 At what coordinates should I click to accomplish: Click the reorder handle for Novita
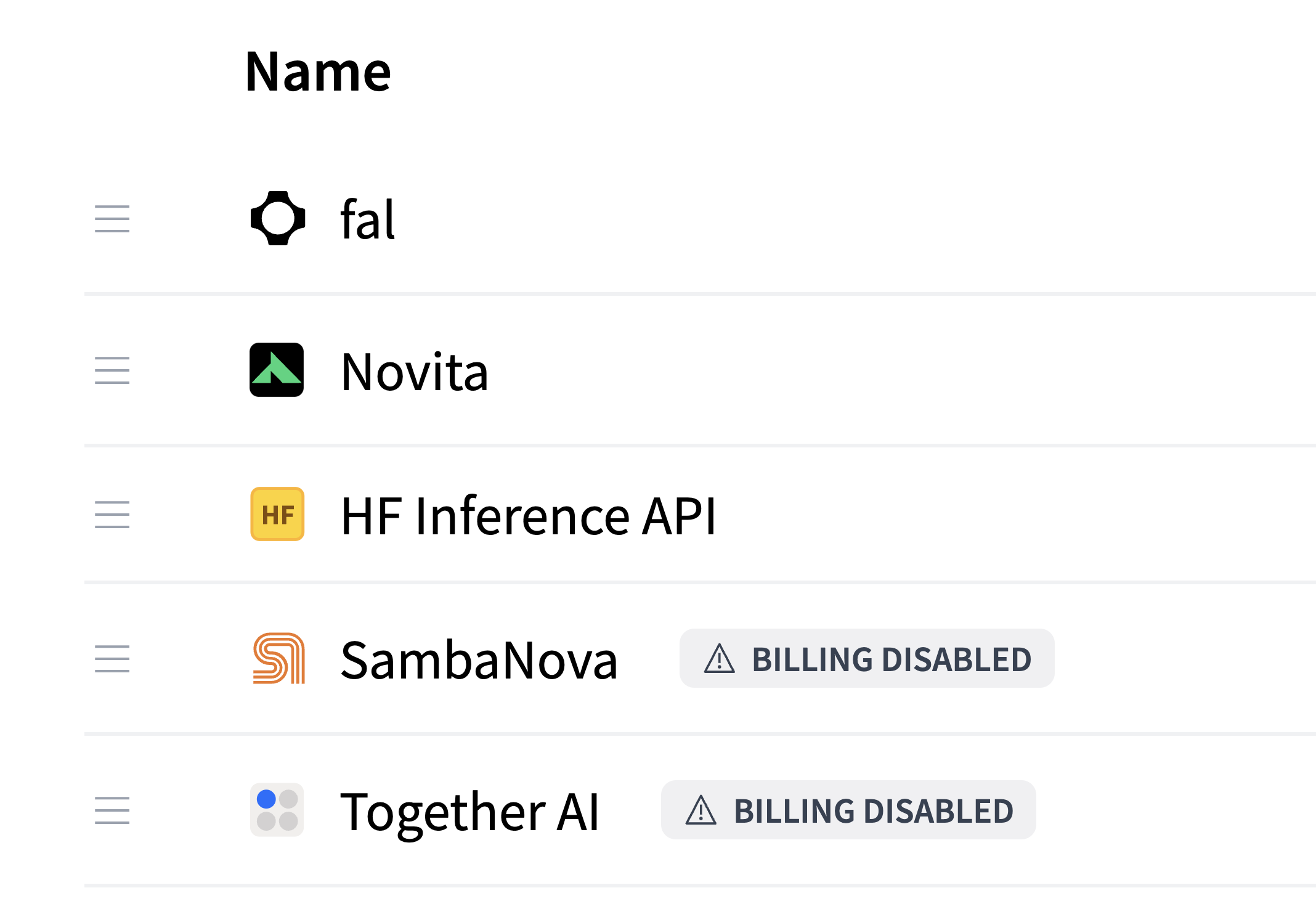[112, 370]
